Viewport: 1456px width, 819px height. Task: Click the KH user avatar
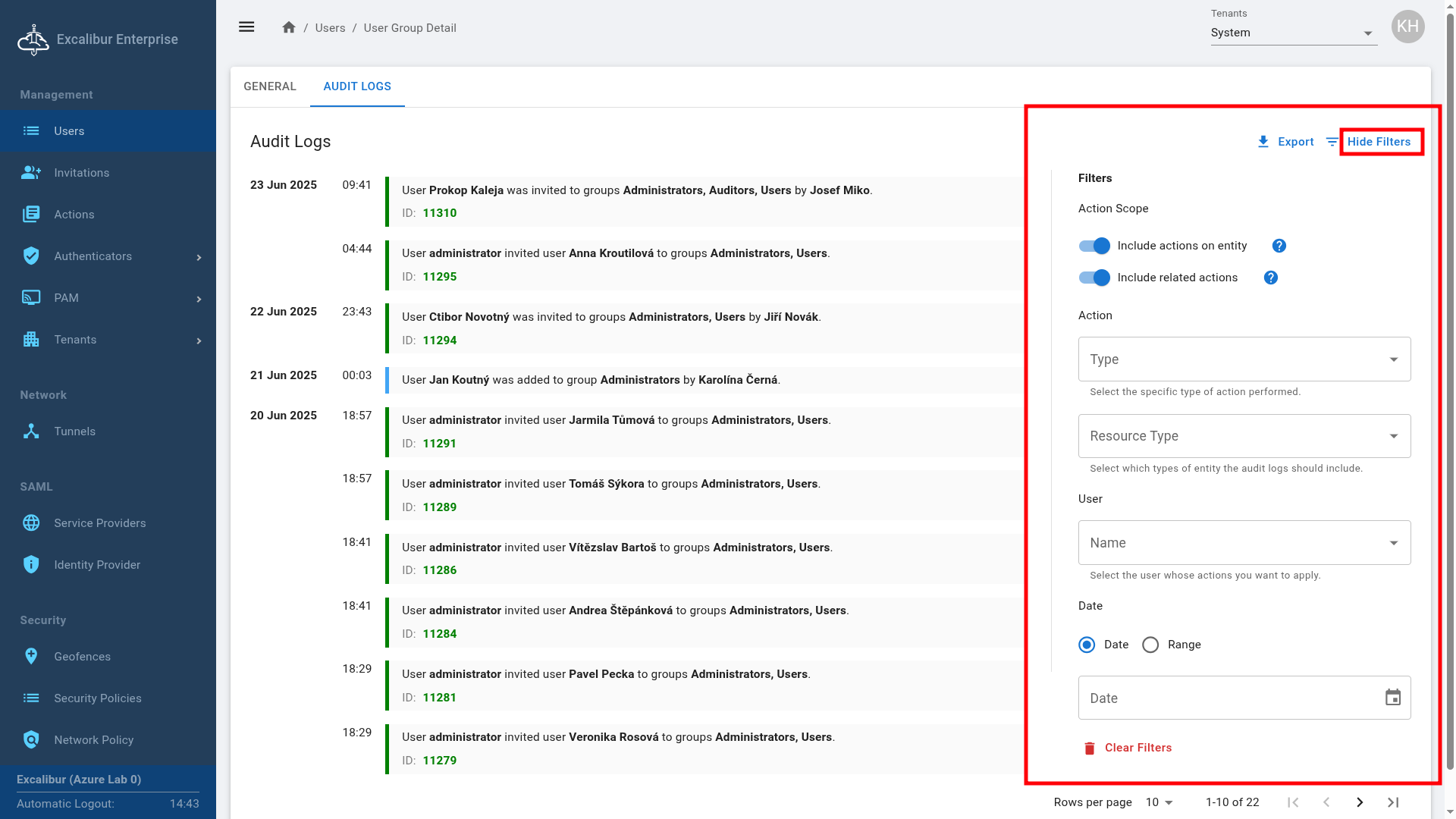click(1407, 27)
